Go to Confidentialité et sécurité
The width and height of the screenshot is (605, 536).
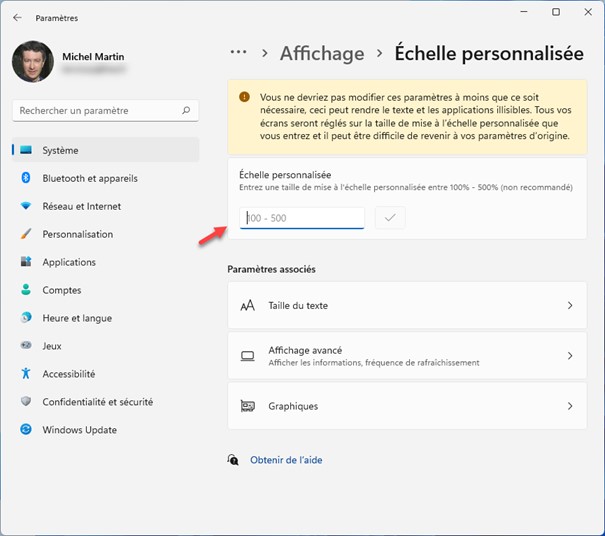(97, 402)
